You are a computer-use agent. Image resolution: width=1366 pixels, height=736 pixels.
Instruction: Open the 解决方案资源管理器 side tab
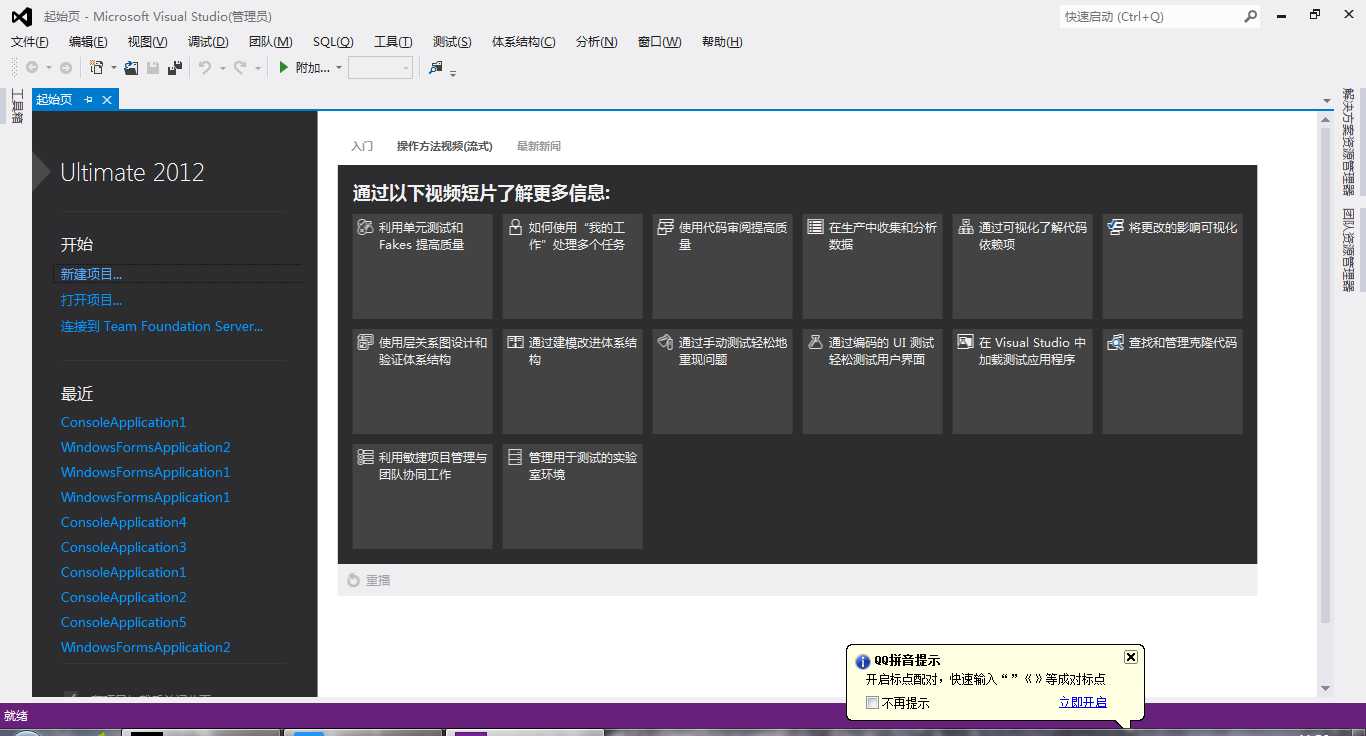[1349, 141]
